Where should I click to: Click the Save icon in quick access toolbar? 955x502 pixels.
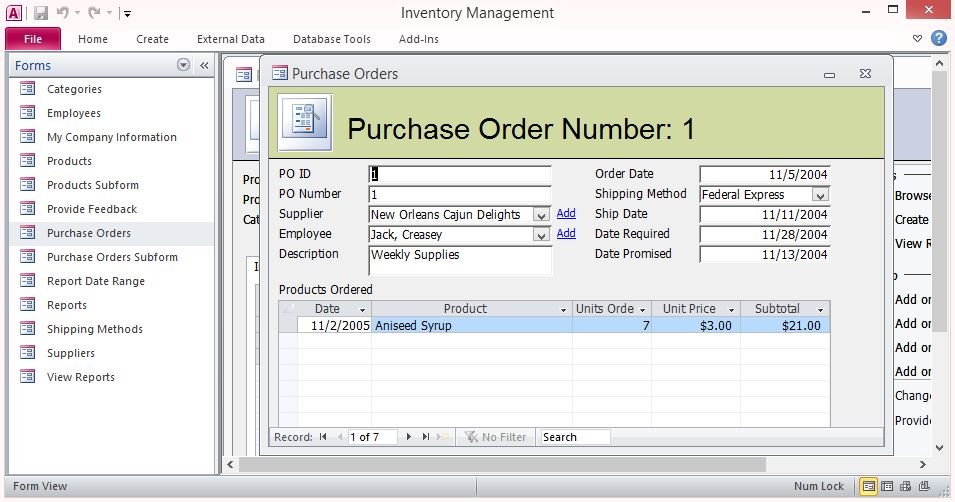tap(41, 13)
